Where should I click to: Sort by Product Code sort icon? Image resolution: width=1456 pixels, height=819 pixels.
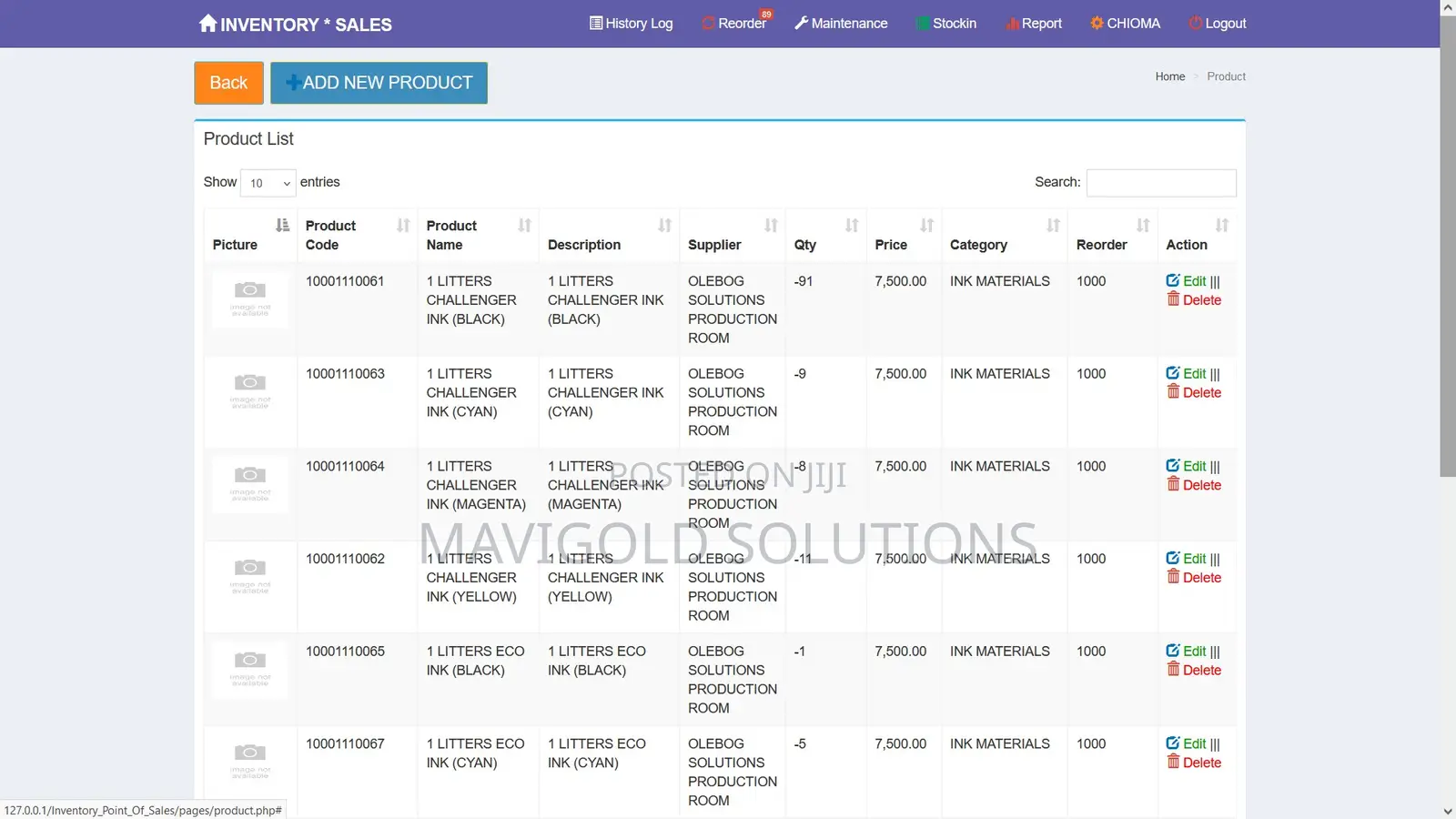pos(403,225)
